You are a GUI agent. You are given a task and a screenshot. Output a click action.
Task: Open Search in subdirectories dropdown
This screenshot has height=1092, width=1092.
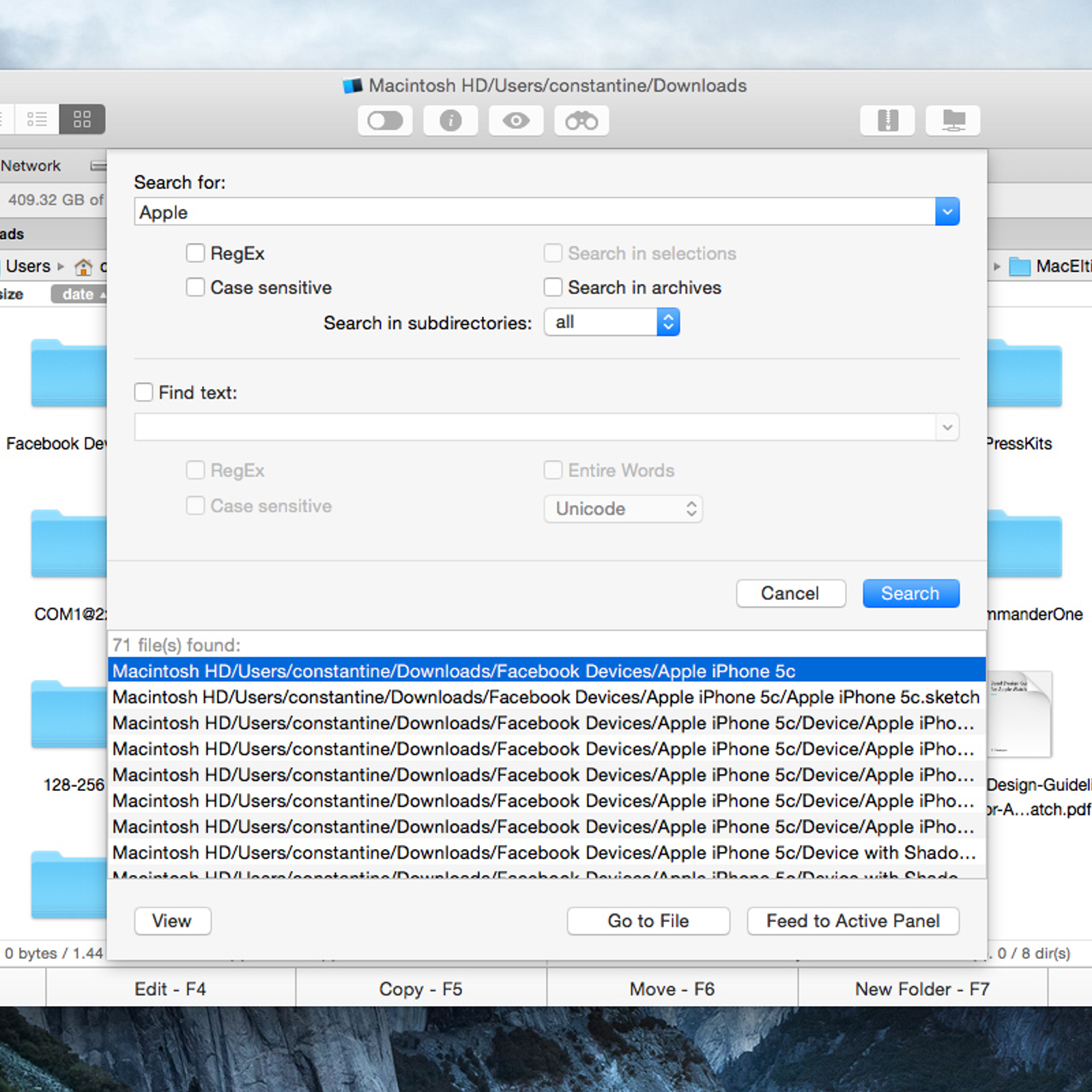[612, 322]
